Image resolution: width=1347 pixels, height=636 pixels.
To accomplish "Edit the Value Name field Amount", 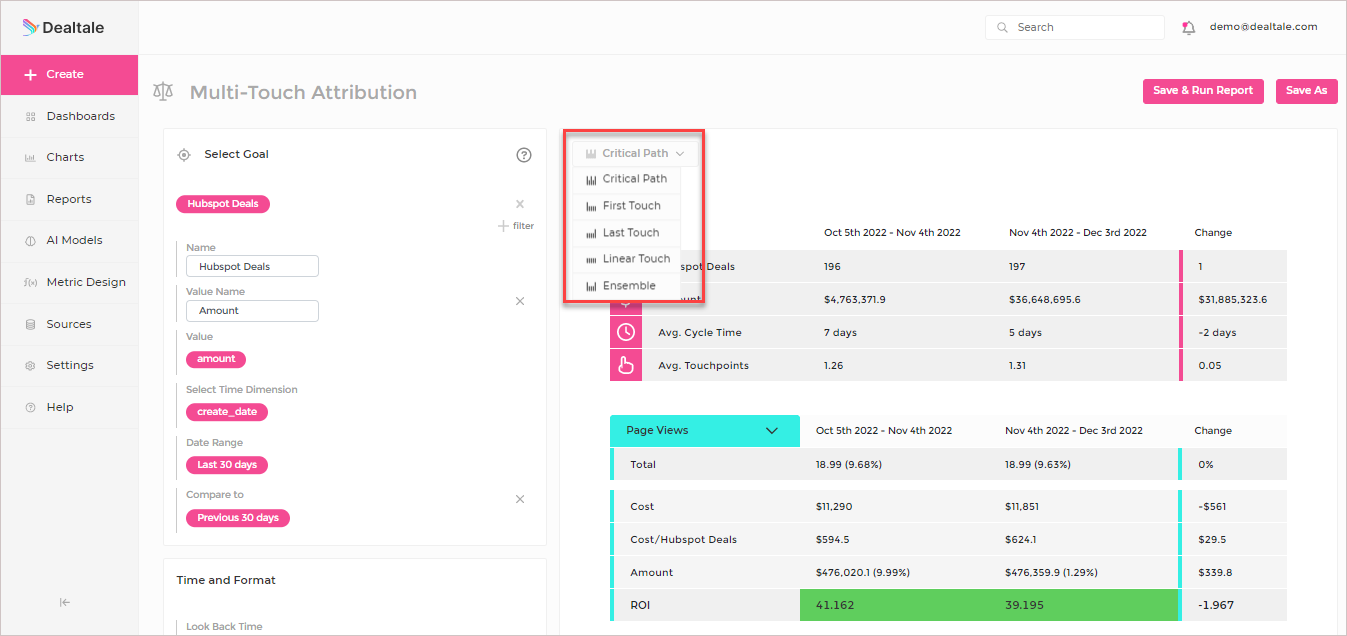I will tap(252, 311).
